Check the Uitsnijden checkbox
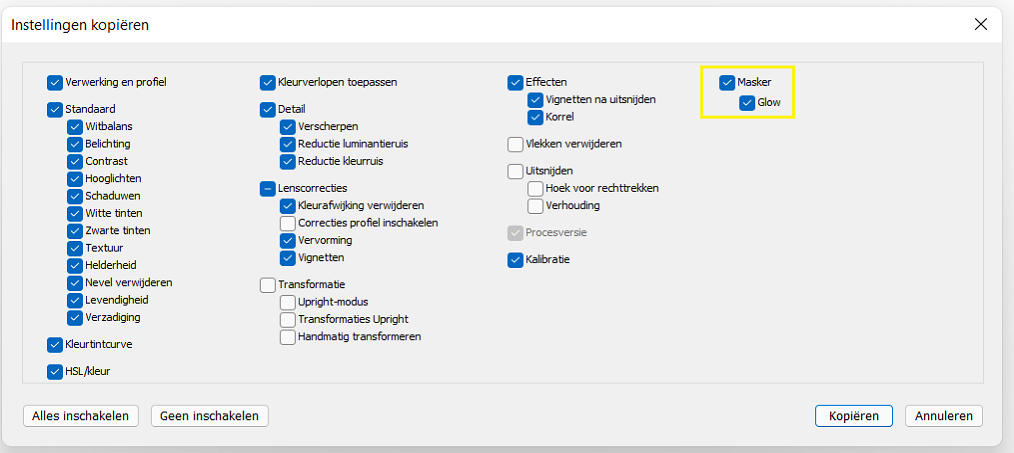 pos(516,171)
